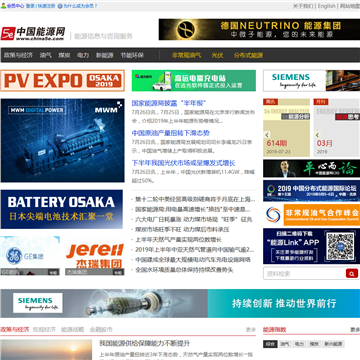Select the 煤炭 tab in 能源指数
Viewport: 360px width, 360px height.
[x=314, y=344]
